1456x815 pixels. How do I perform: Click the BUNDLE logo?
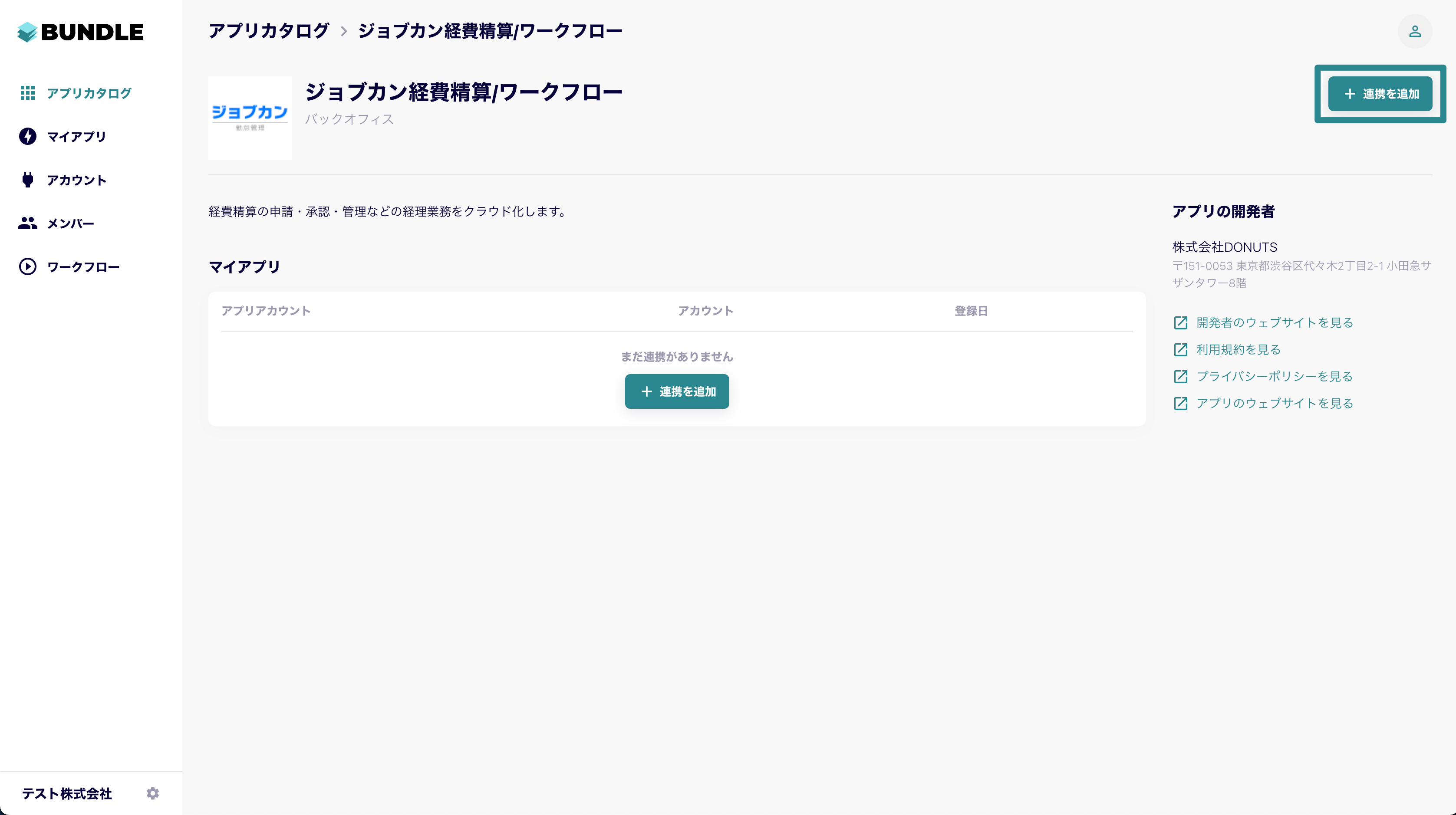pyautogui.click(x=80, y=32)
